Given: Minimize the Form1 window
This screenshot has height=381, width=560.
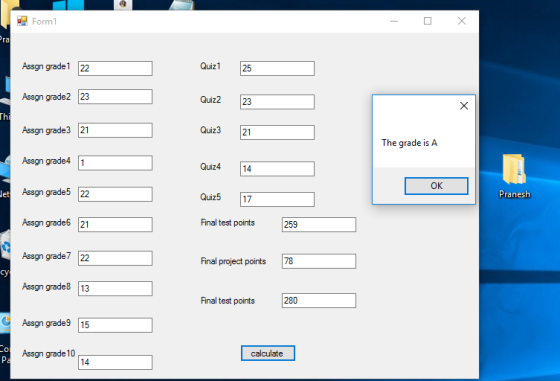Looking at the screenshot, I should click(394, 21).
